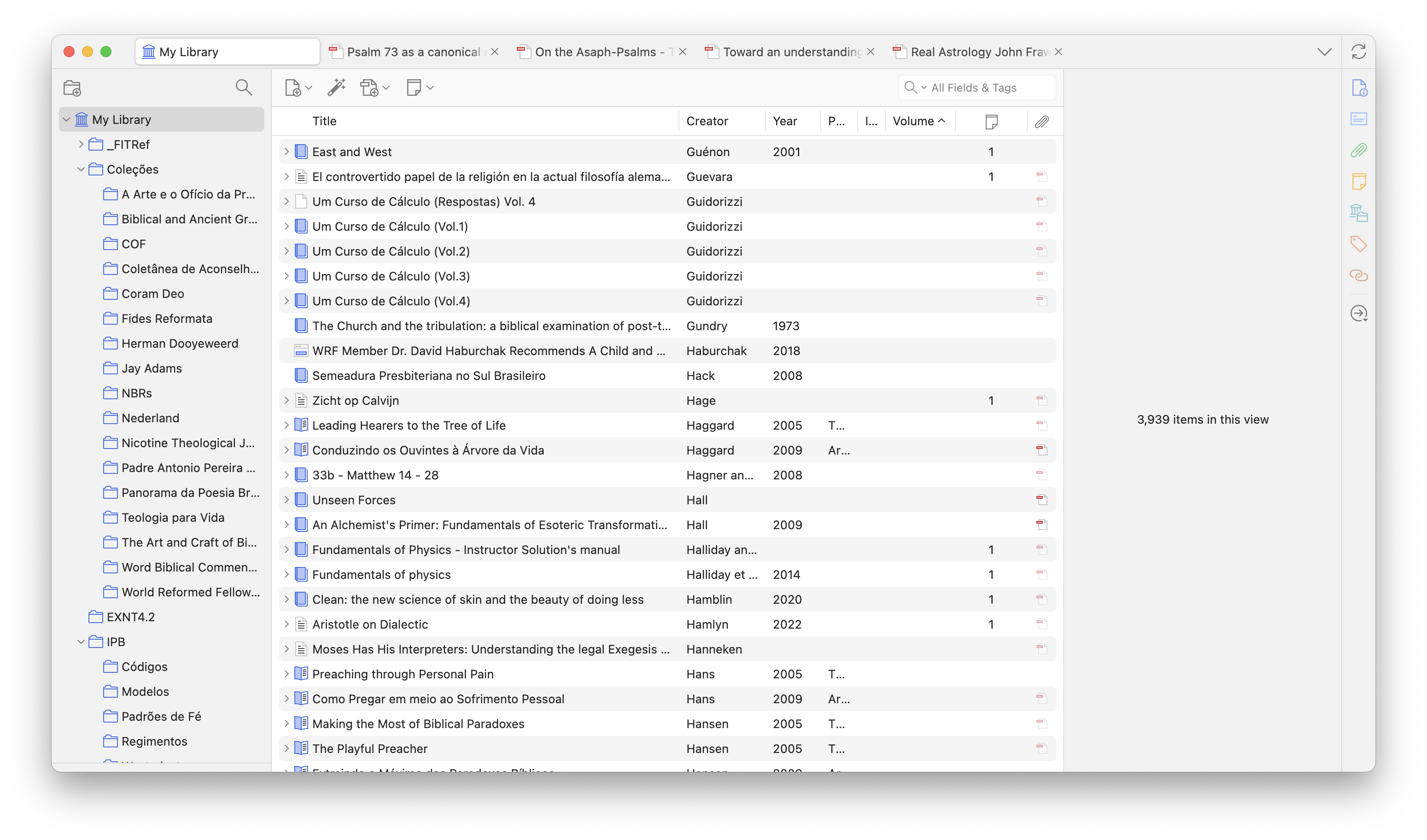Click the New Collection icon
This screenshot has width=1427, height=840.
(x=72, y=88)
